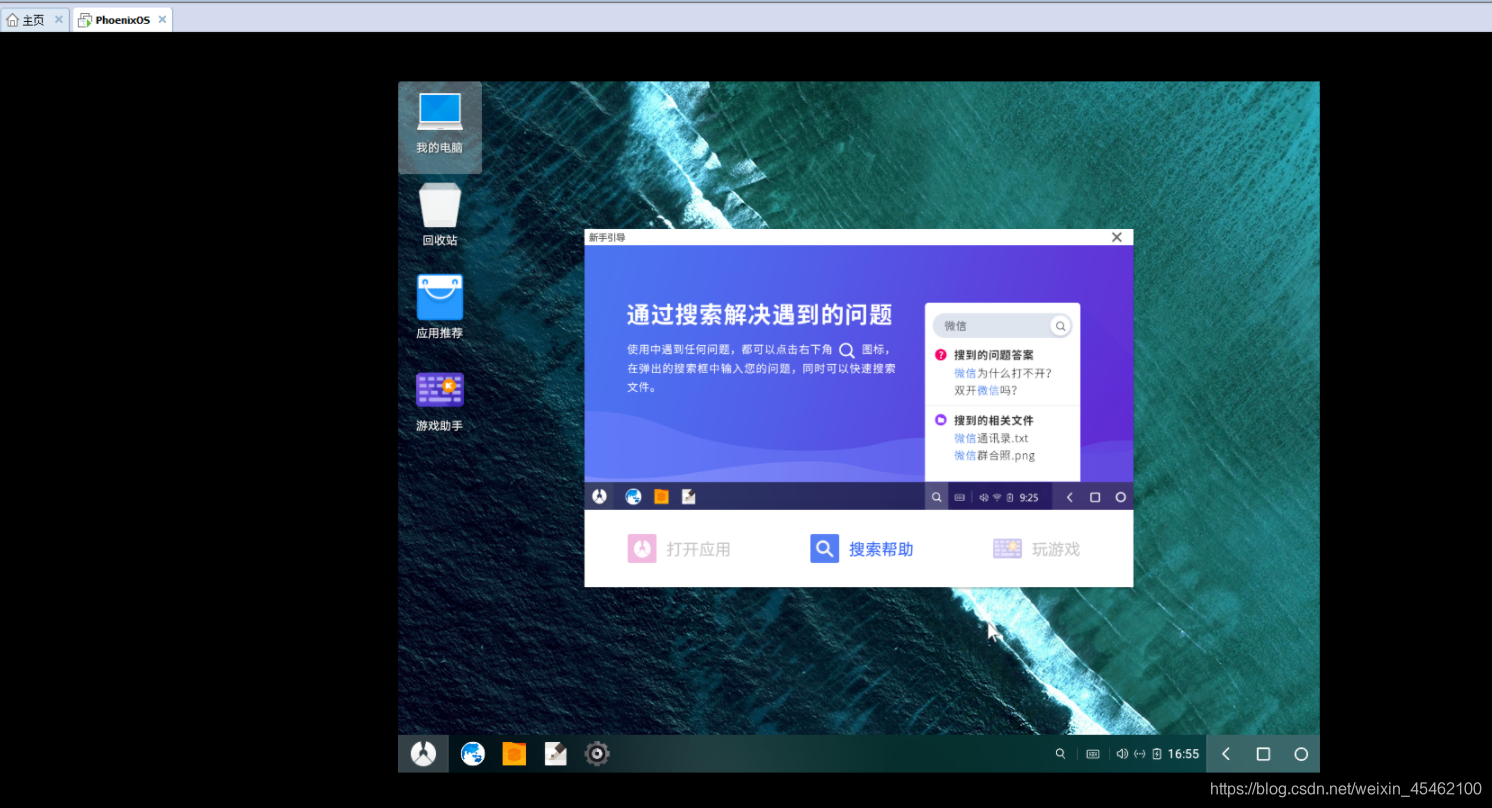The height and width of the screenshot is (808, 1492).
Task: Select the 我的电脑 desktop icon
Action: pos(440,125)
